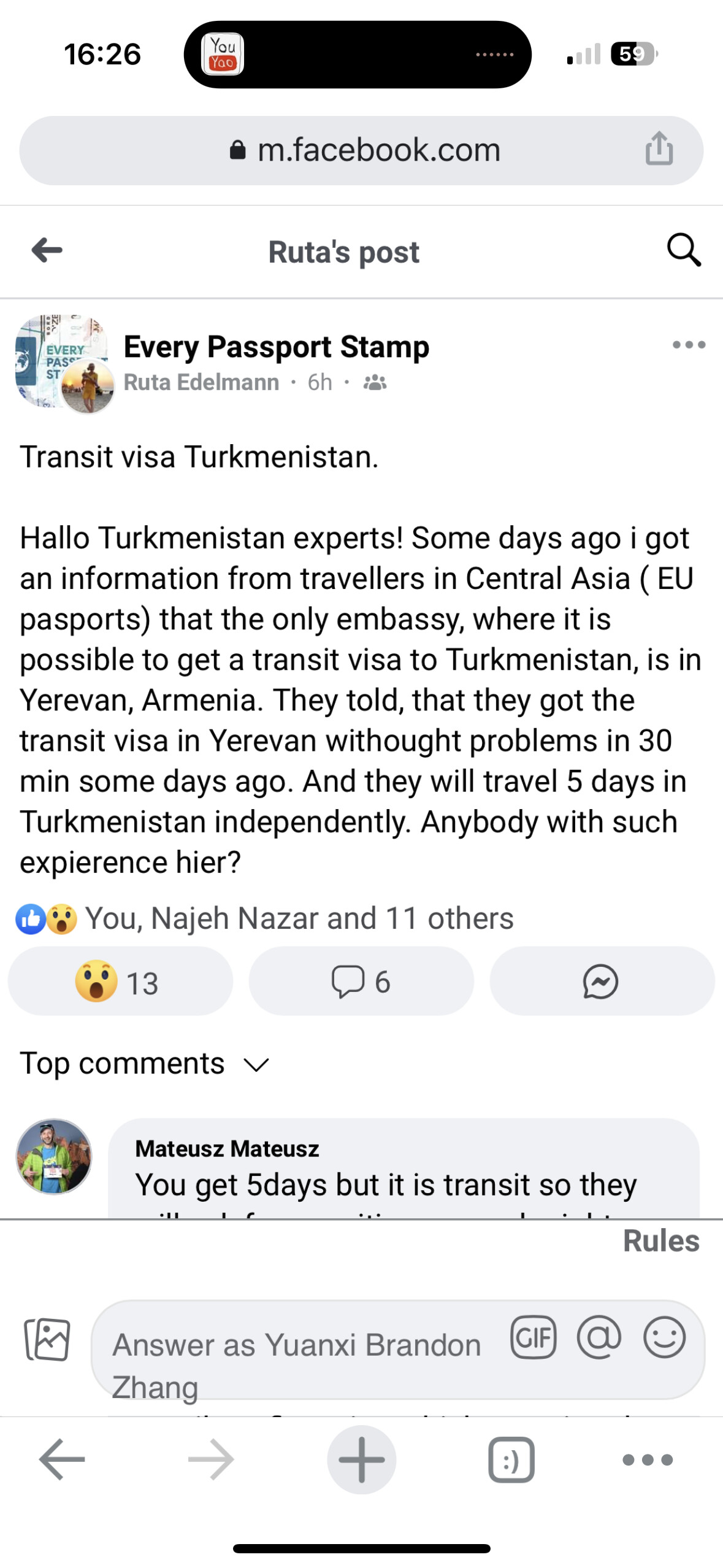Open the Rules link

660,1240
